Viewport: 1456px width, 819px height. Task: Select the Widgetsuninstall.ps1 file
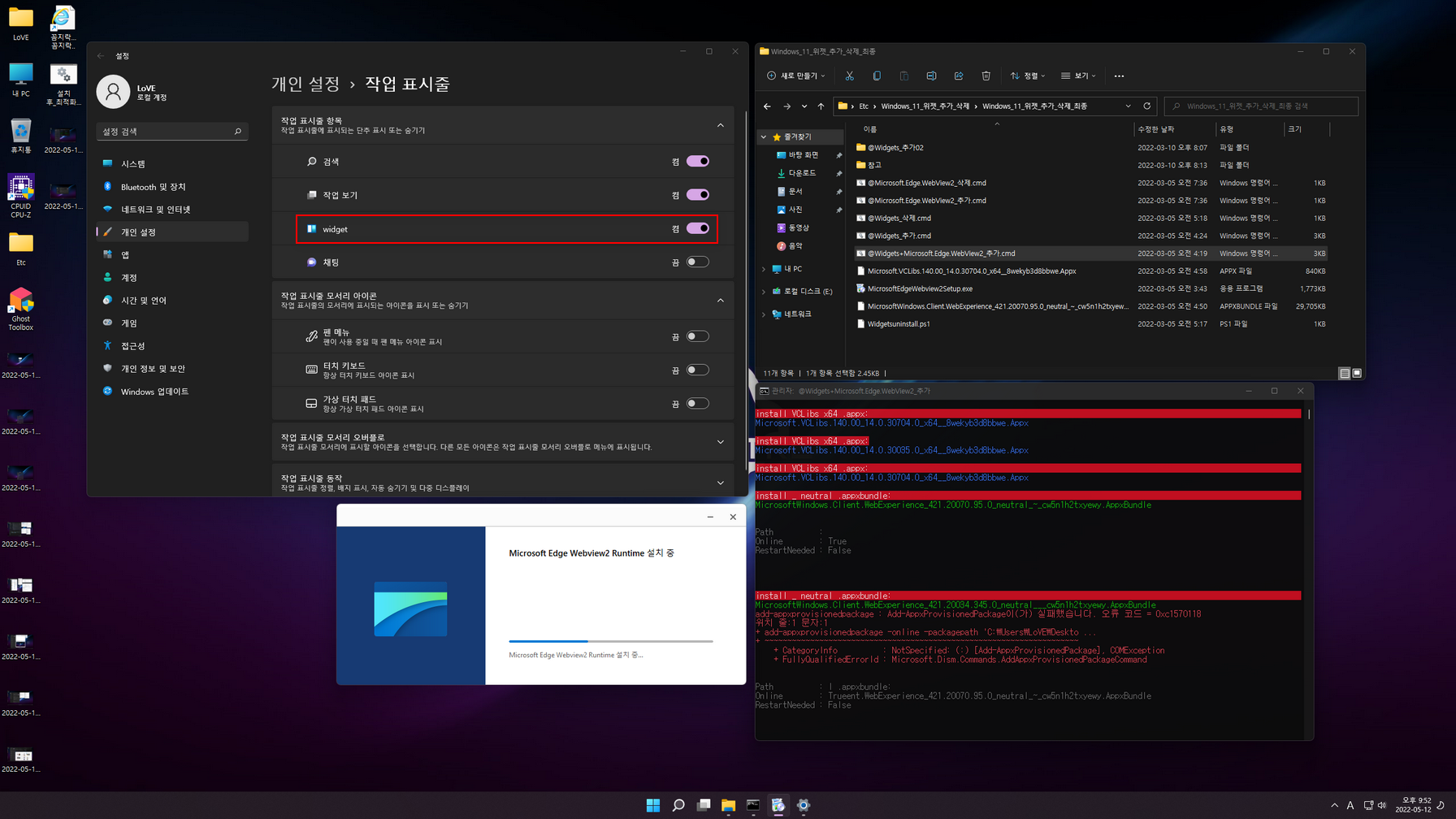click(899, 324)
